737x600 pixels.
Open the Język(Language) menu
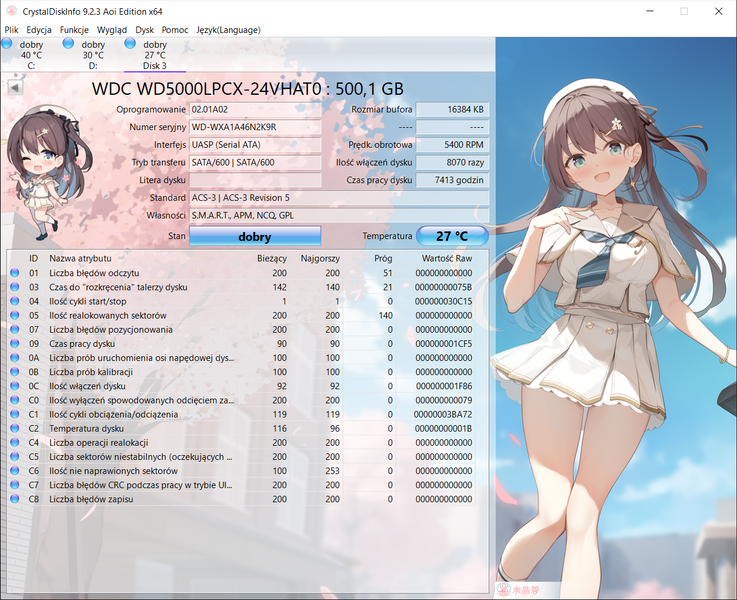tap(228, 30)
